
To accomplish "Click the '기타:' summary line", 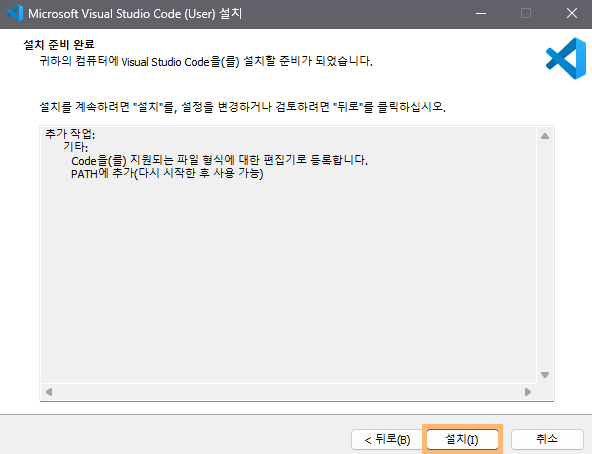I will click(x=76, y=147).
